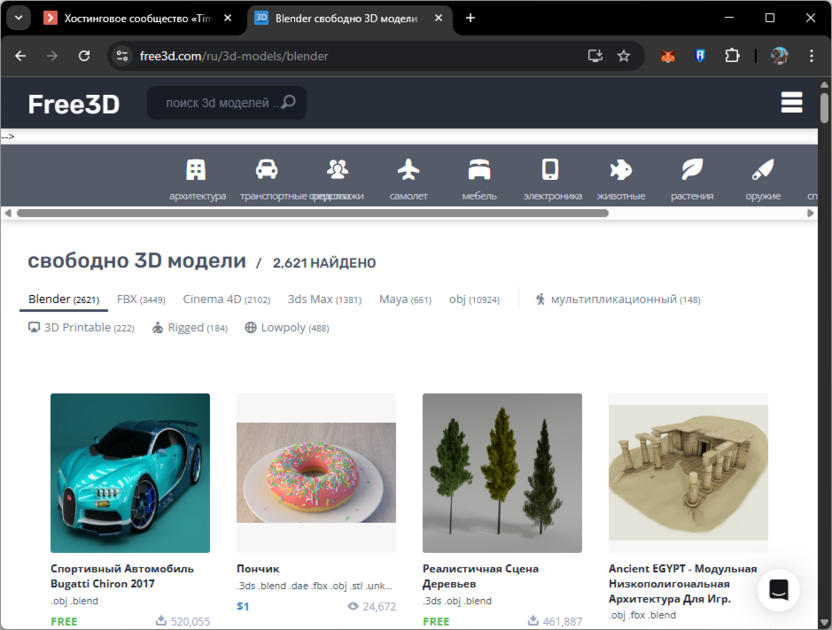
Task: Switch to the Хостинговое сообщество tab
Action: [x=138, y=18]
